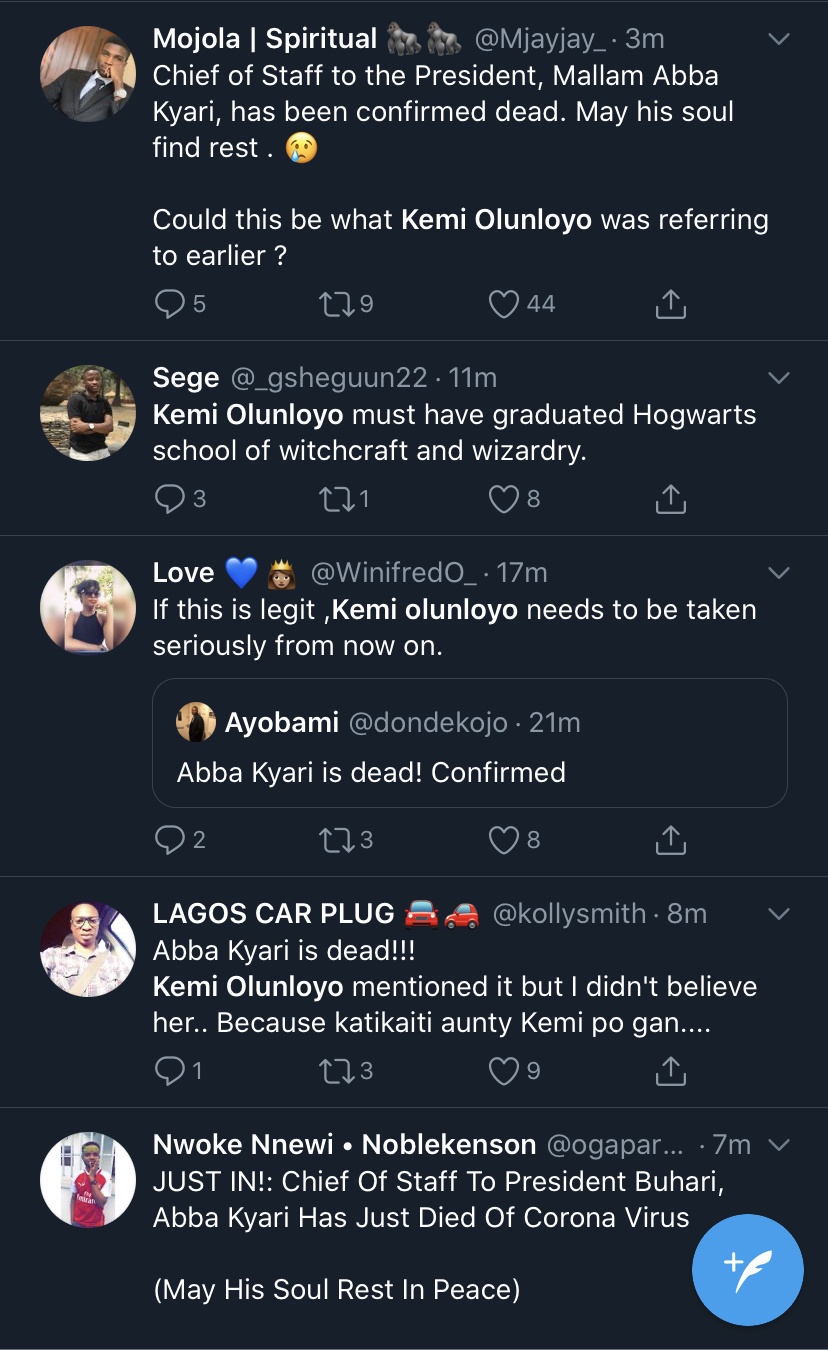The image size is (828, 1350).
Task: Retweet LAGOS CAR PLUG's tweet
Action: click(x=335, y=1071)
